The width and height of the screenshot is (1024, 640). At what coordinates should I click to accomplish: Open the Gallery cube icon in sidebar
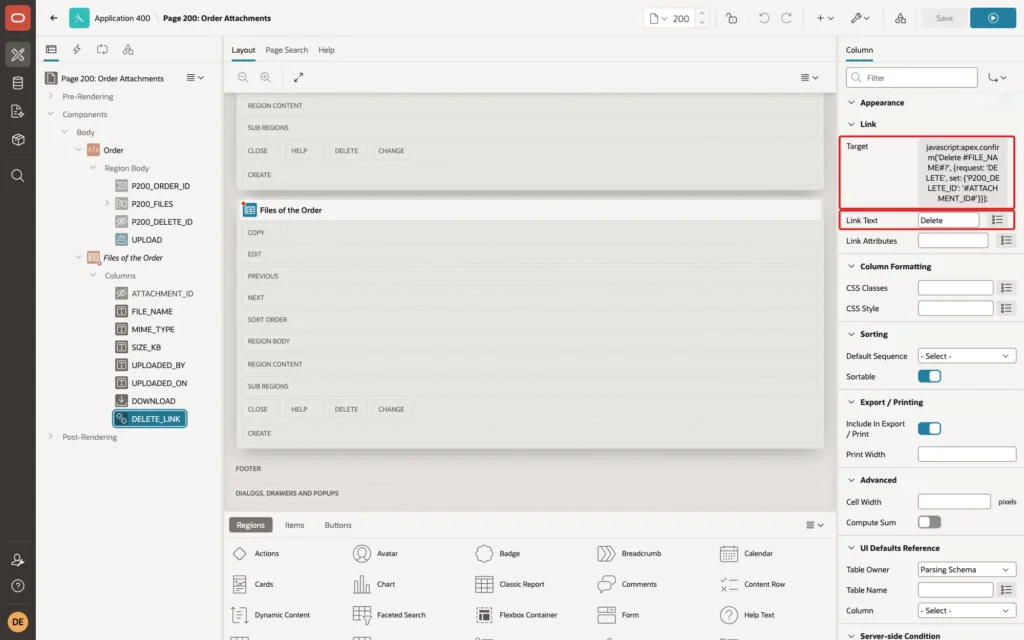tap(18, 140)
